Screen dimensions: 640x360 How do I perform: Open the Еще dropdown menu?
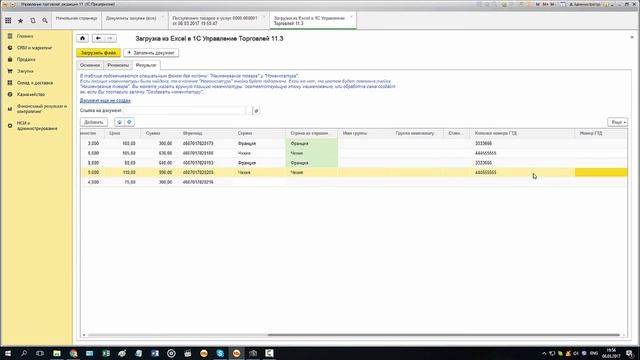(618, 122)
